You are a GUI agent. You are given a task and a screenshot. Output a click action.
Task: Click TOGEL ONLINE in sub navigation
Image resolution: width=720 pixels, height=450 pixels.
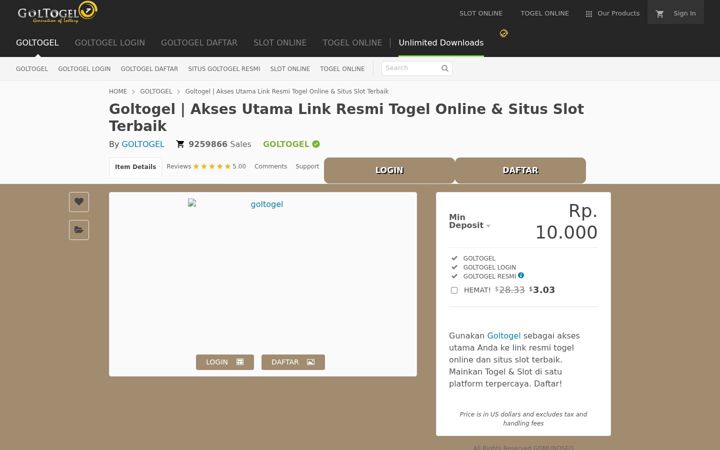pos(342,69)
